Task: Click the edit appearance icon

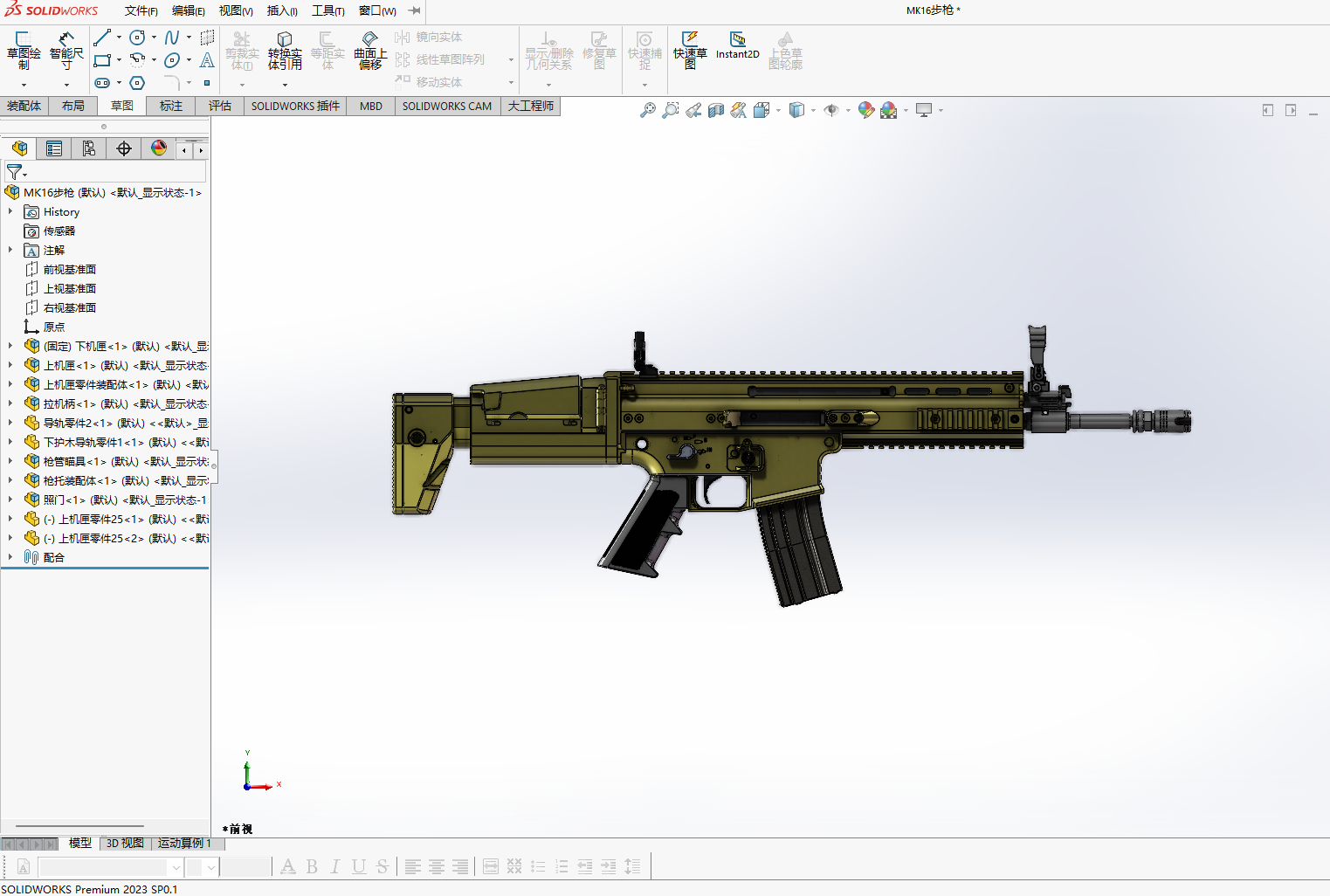Action: (866, 110)
